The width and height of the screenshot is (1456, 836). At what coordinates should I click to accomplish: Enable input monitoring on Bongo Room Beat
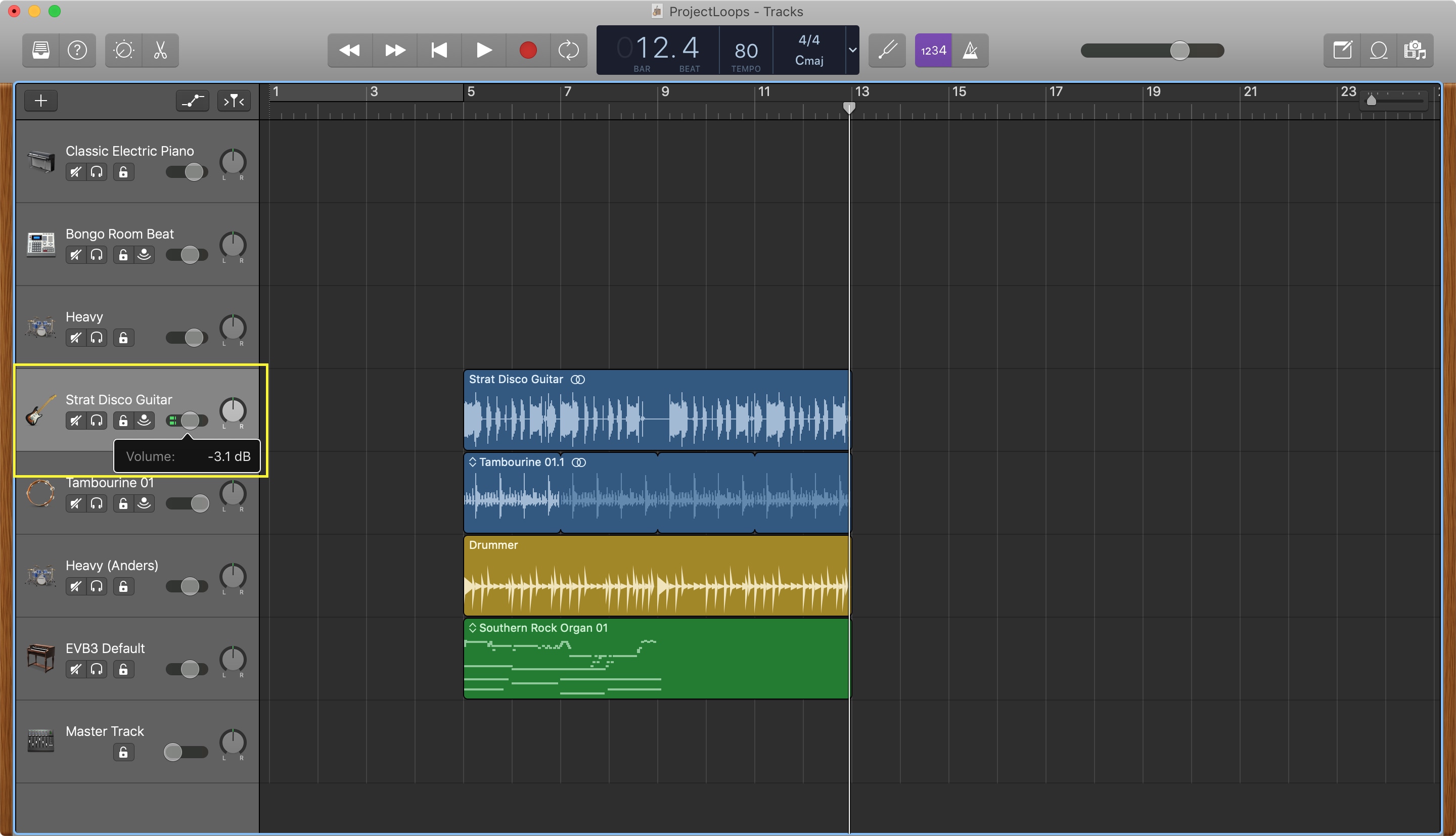tap(144, 254)
